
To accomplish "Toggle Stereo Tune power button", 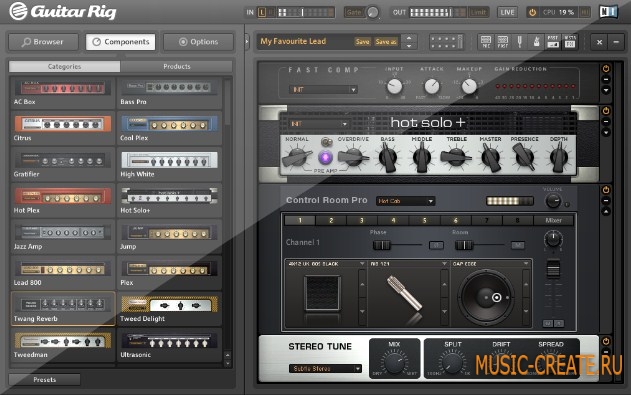I will tap(606, 341).
